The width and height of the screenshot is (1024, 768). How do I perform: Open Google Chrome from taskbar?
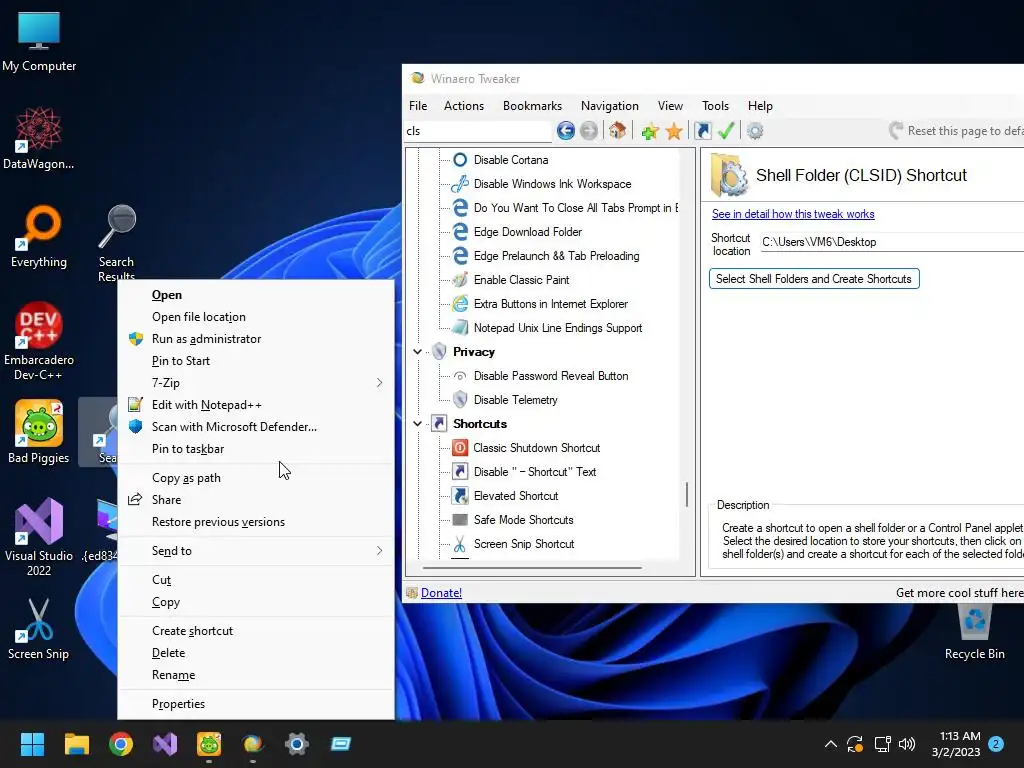121,744
